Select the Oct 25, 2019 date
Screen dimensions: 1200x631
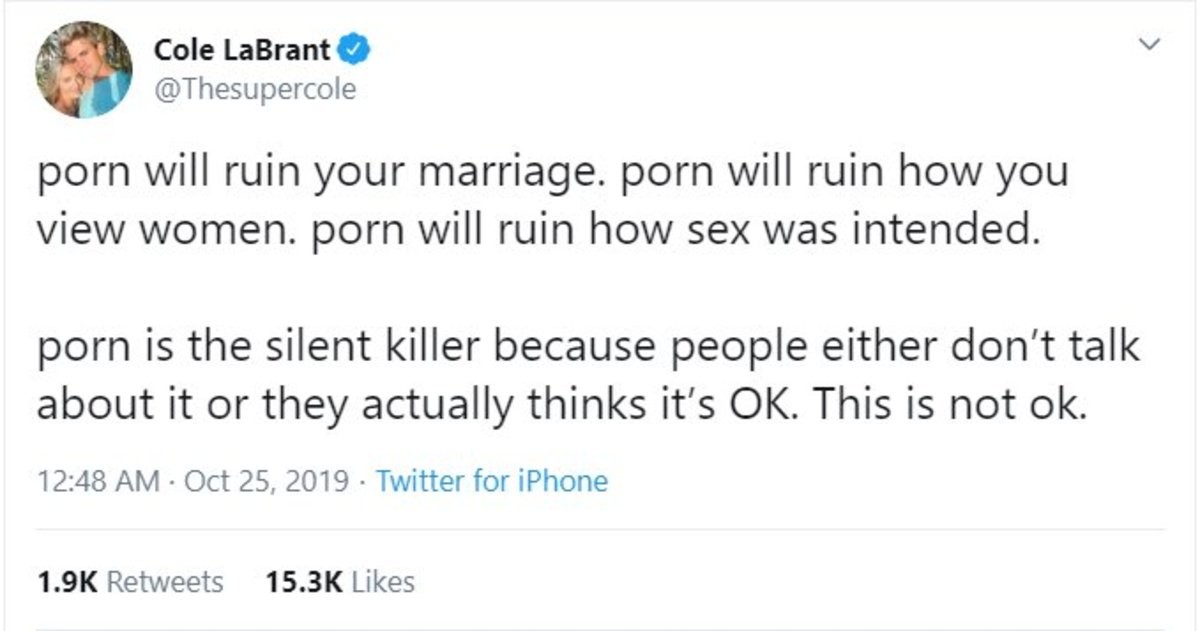(x=267, y=481)
